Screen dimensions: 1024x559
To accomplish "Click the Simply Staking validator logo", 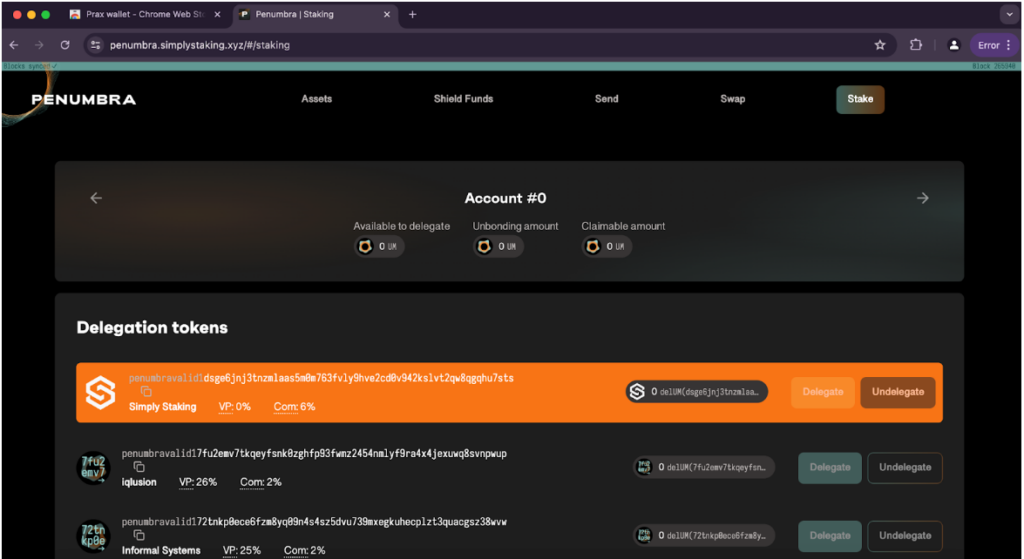I will [x=99, y=392].
